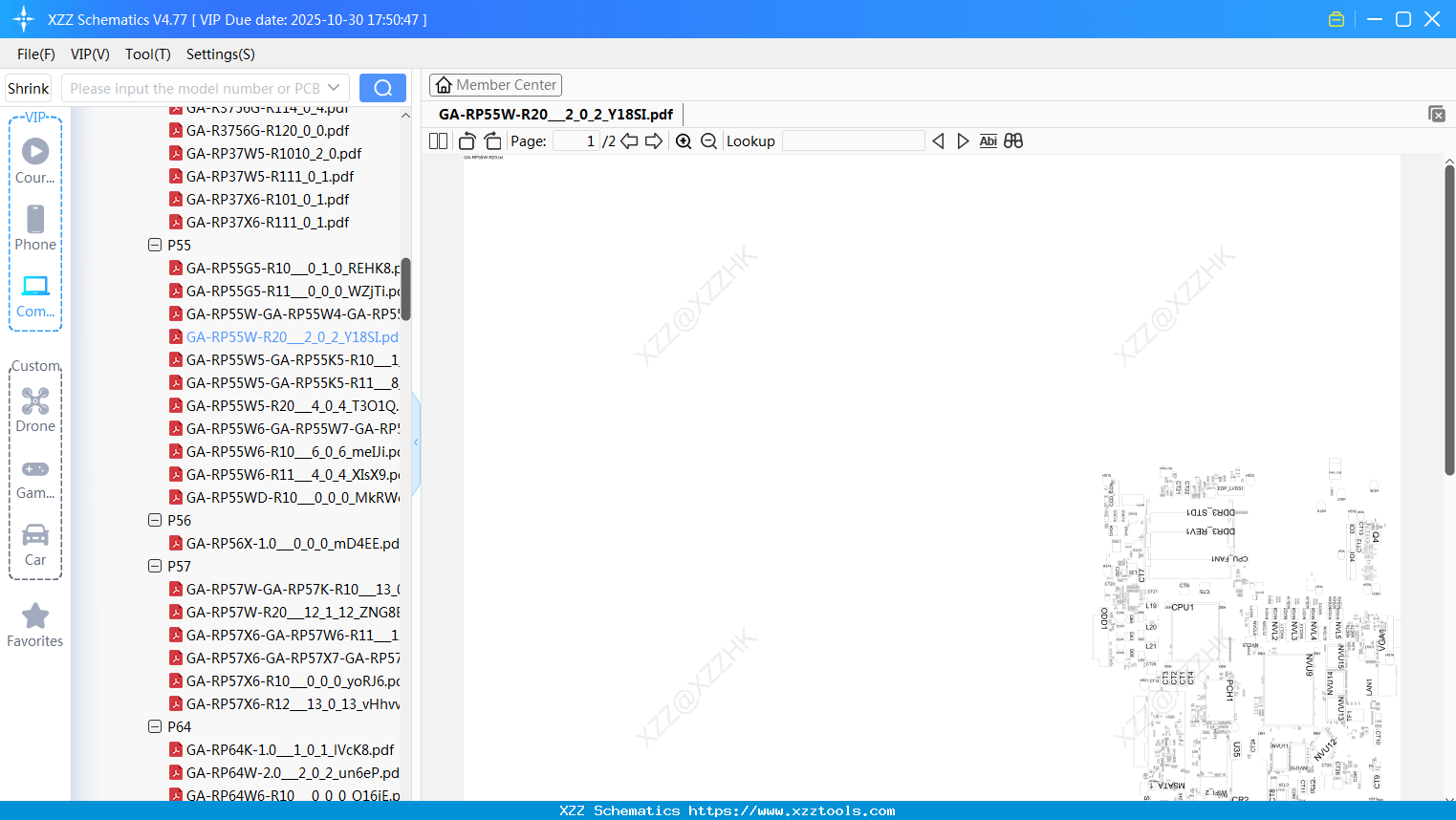1456x820 pixels.
Task: Open the File(F) menu
Action: 36,54
